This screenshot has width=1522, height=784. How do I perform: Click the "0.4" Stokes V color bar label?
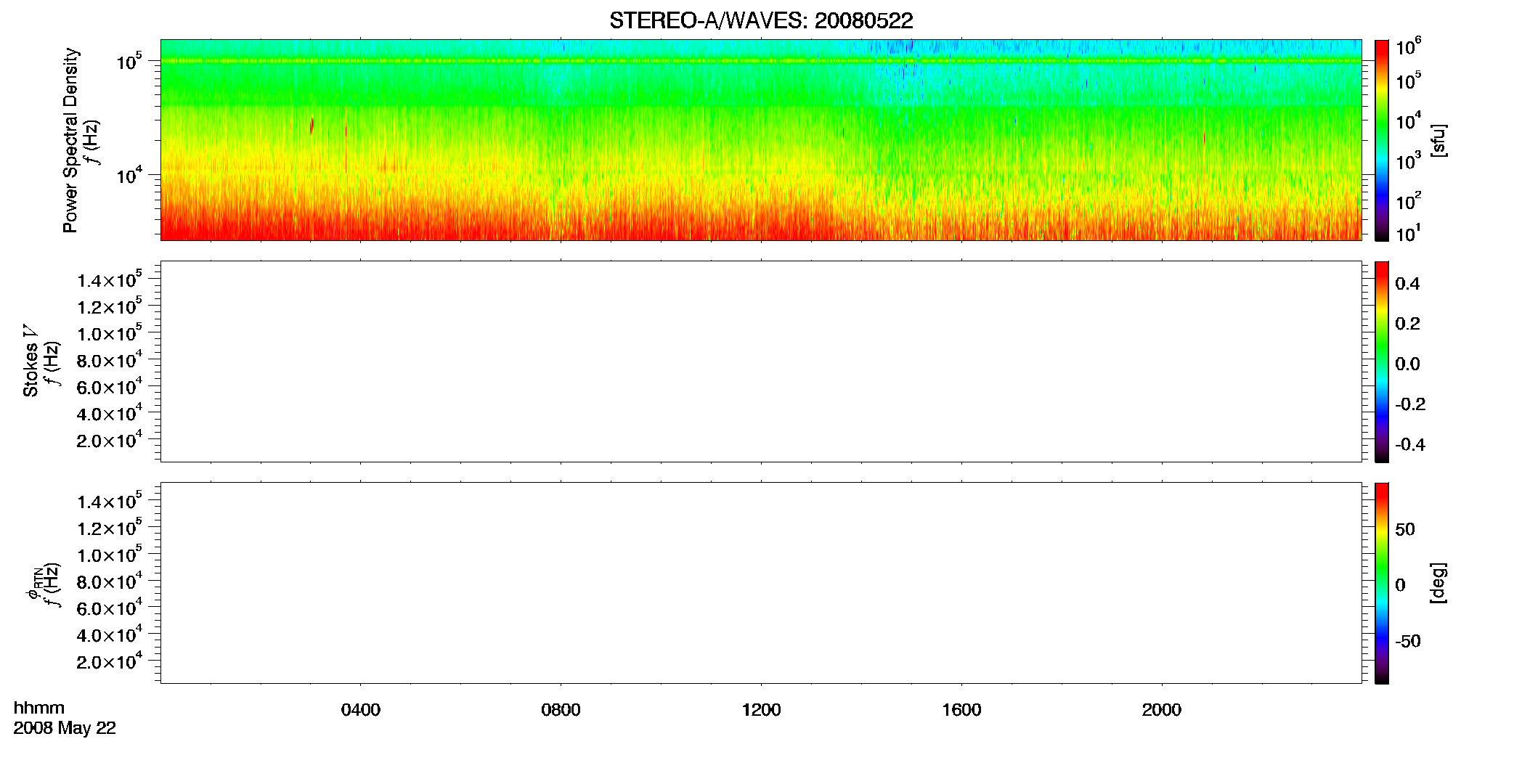1407,284
